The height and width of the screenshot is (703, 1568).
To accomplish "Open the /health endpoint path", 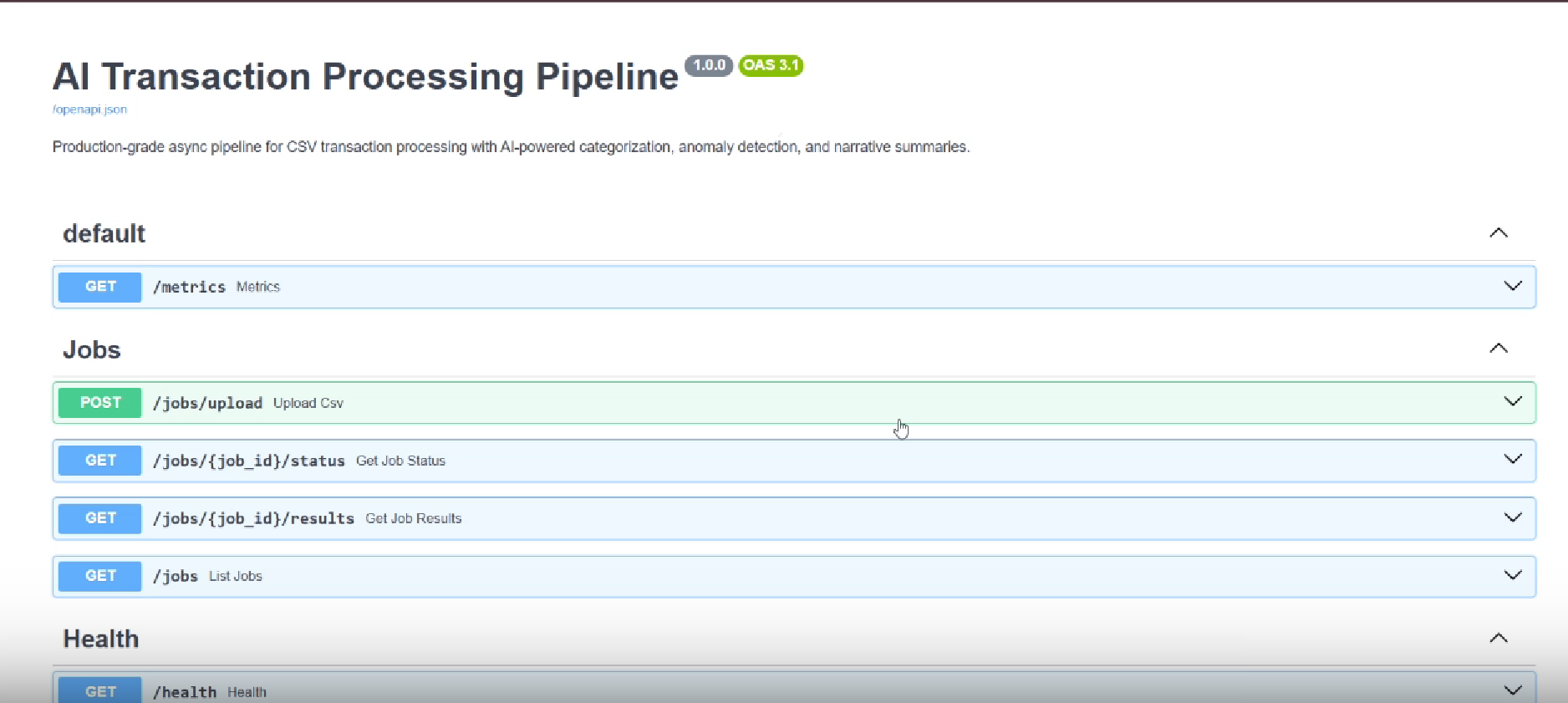I will tap(185, 692).
